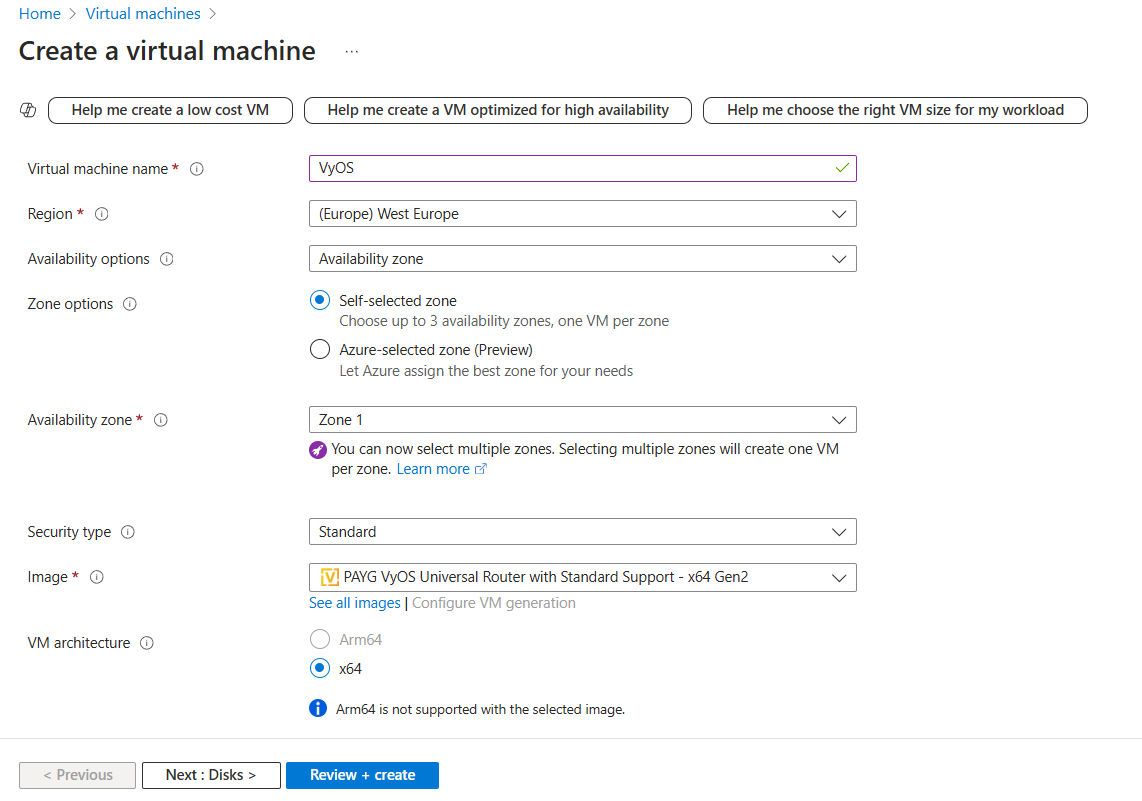Select the x64 architecture option
This screenshot has height=801, width=1142.
[320, 668]
